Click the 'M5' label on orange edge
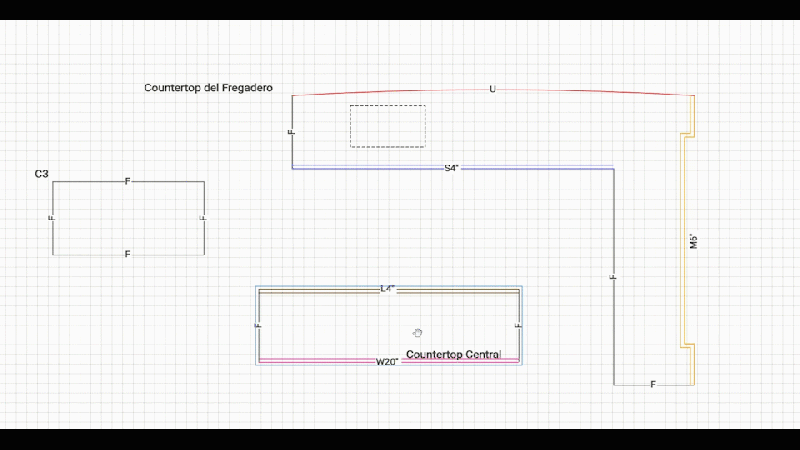The width and height of the screenshot is (800, 450). (x=693, y=241)
